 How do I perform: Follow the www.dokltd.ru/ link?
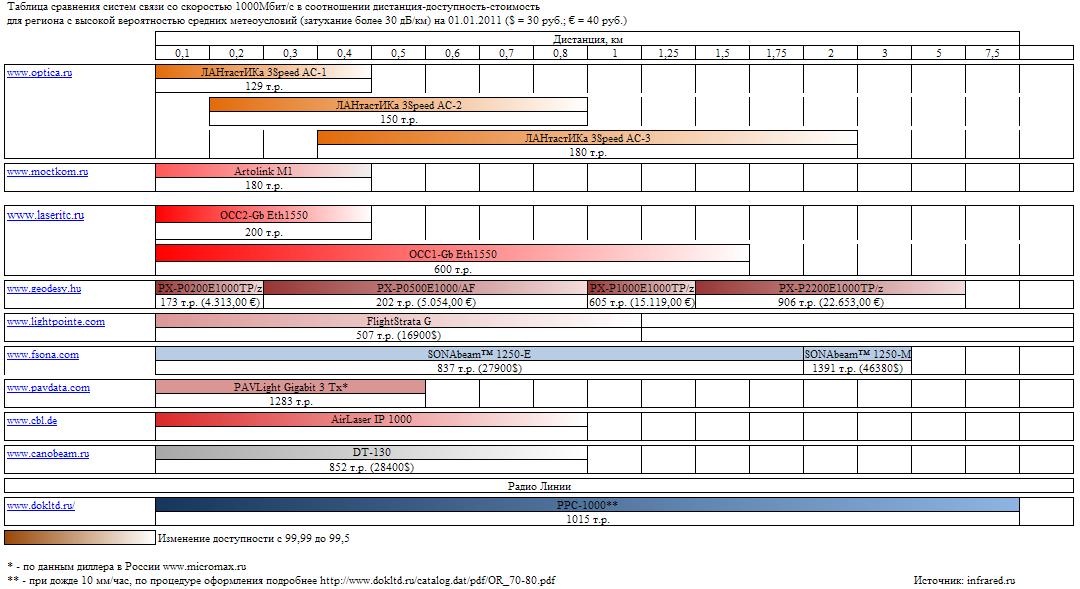pyautogui.click(x=41, y=506)
